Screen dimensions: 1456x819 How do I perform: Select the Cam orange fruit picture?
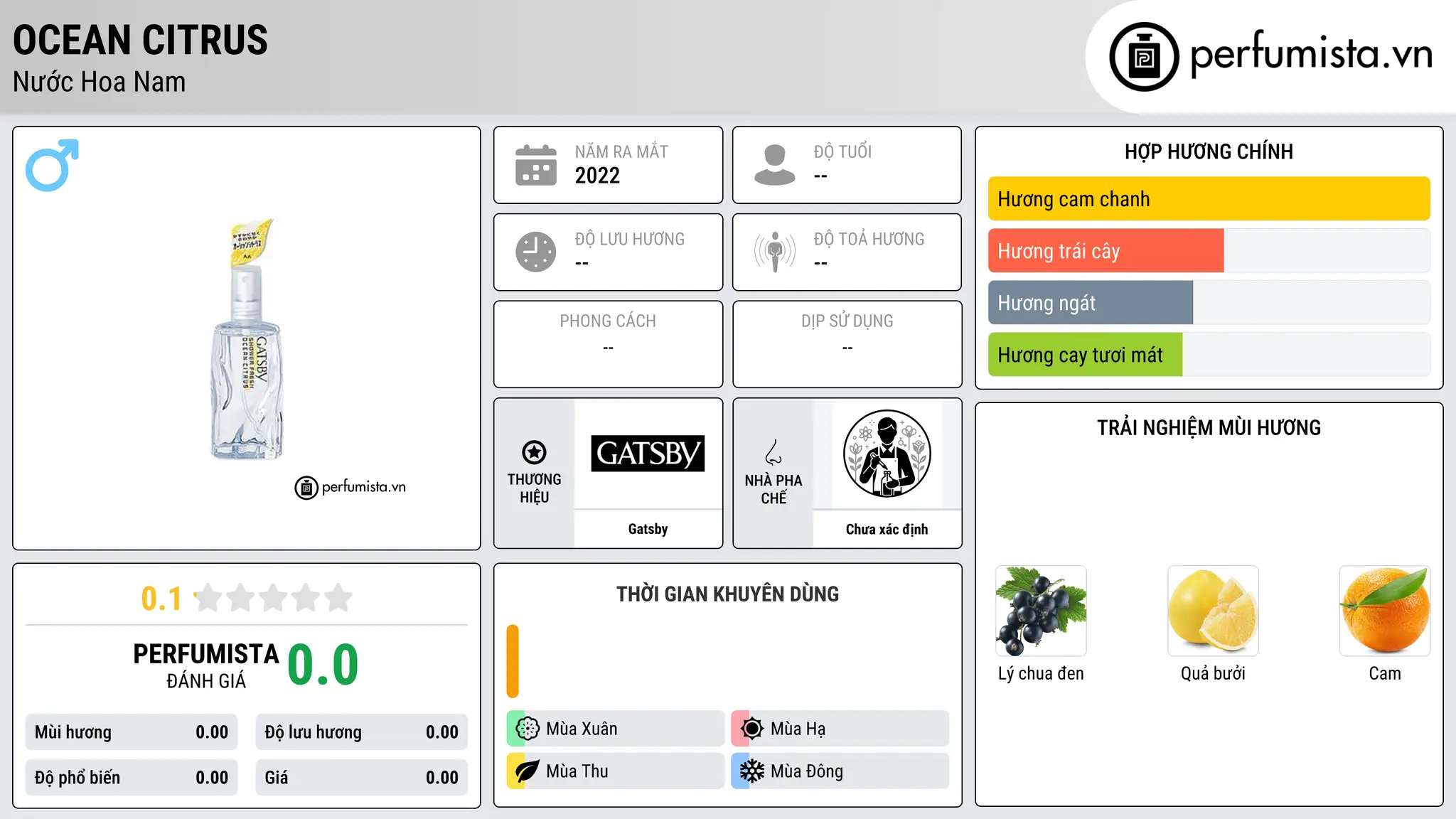[1385, 611]
